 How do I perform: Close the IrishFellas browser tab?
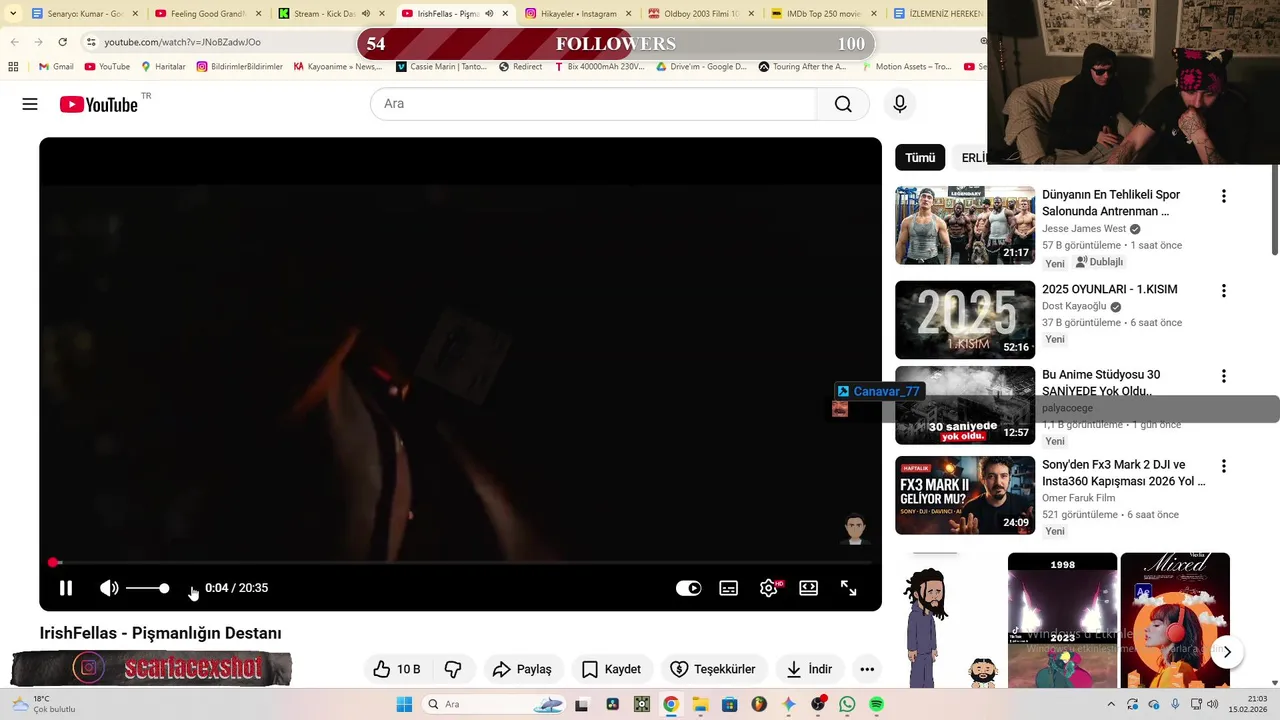[505, 14]
